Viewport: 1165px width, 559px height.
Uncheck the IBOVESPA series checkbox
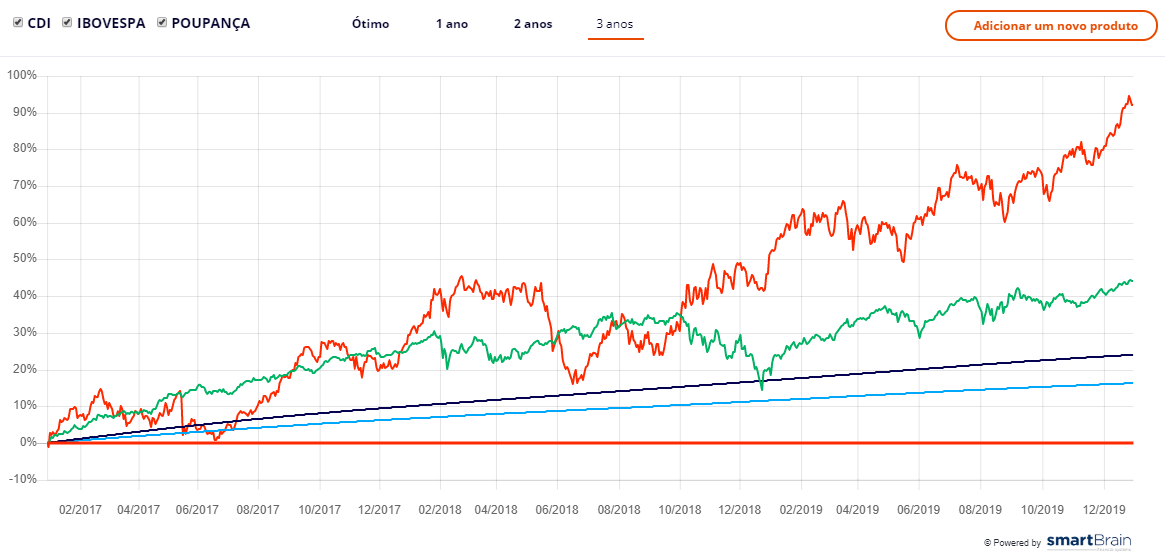[67, 23]
